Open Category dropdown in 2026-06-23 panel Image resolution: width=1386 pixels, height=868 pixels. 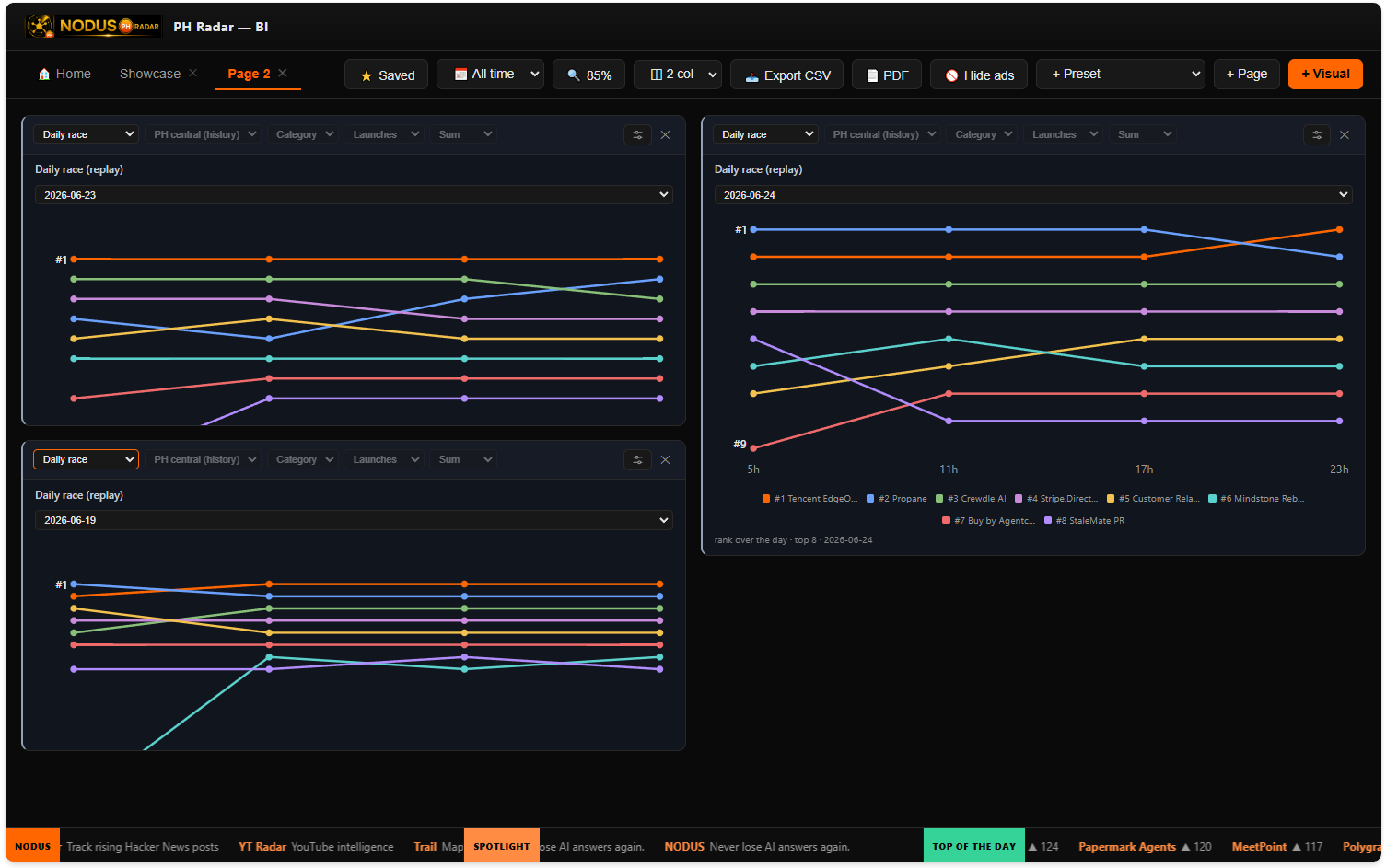(x=304, y=134)
